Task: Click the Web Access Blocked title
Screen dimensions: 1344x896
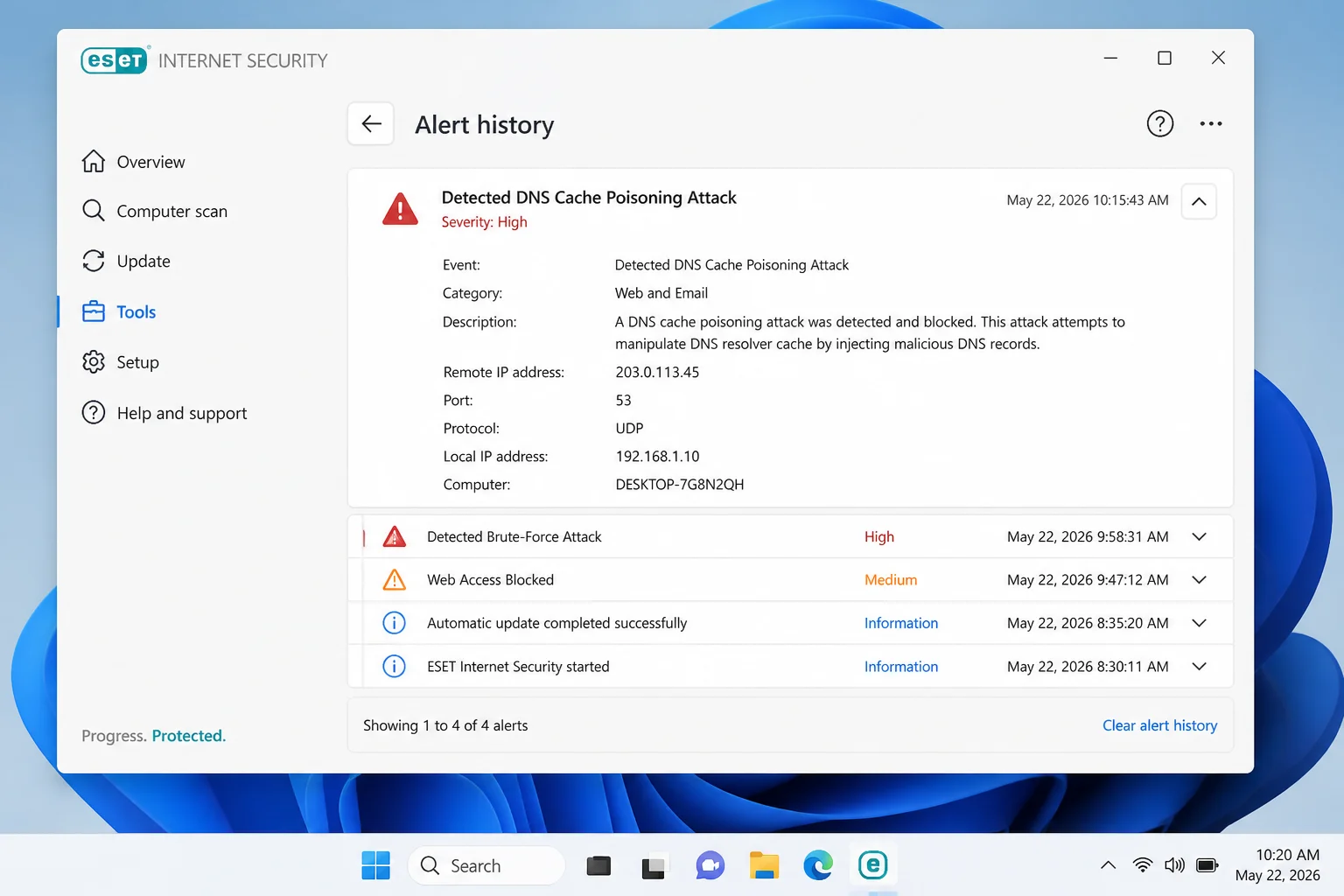Action: (490, 579)
